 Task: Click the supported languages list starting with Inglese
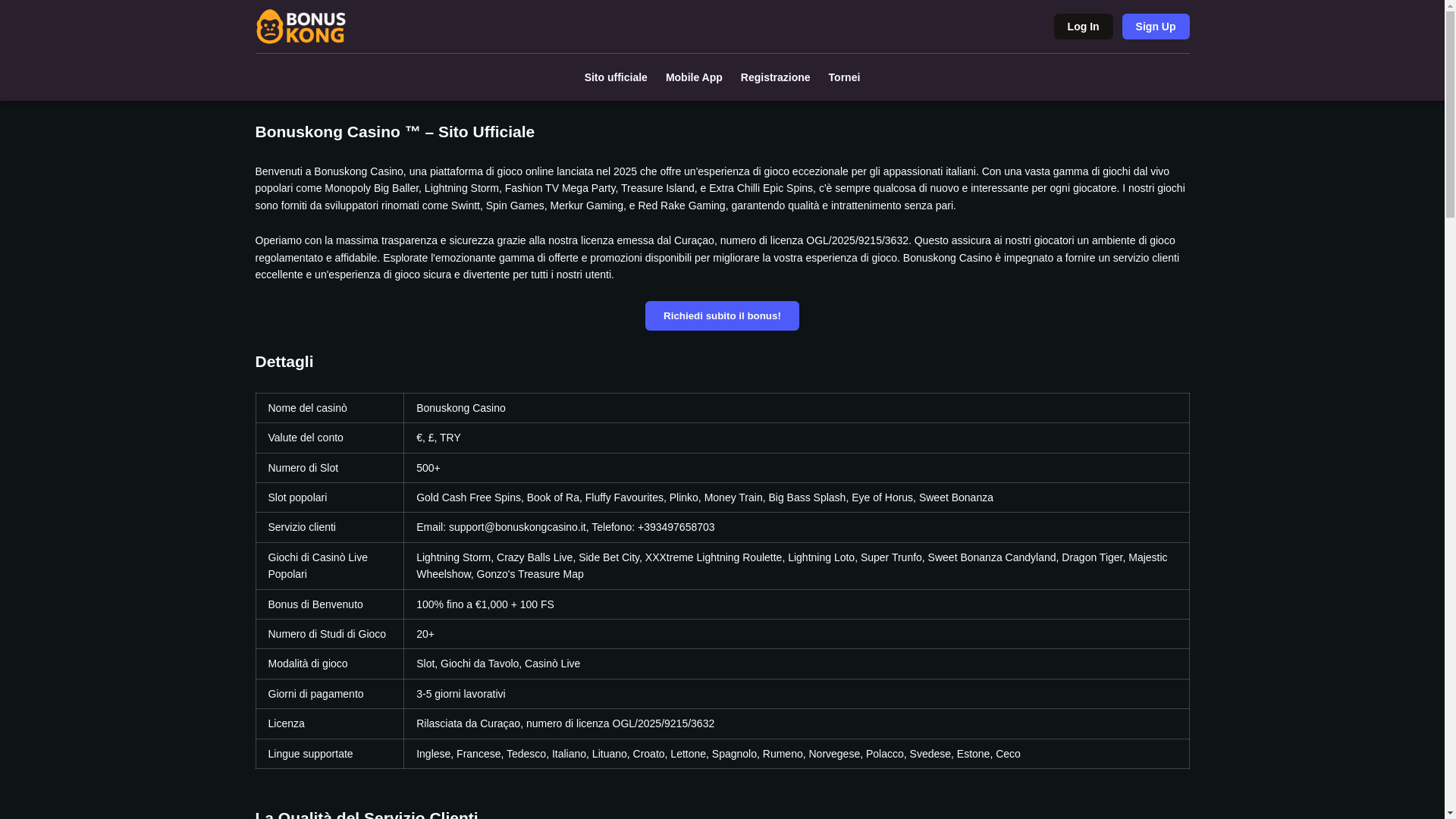[796, 754]
